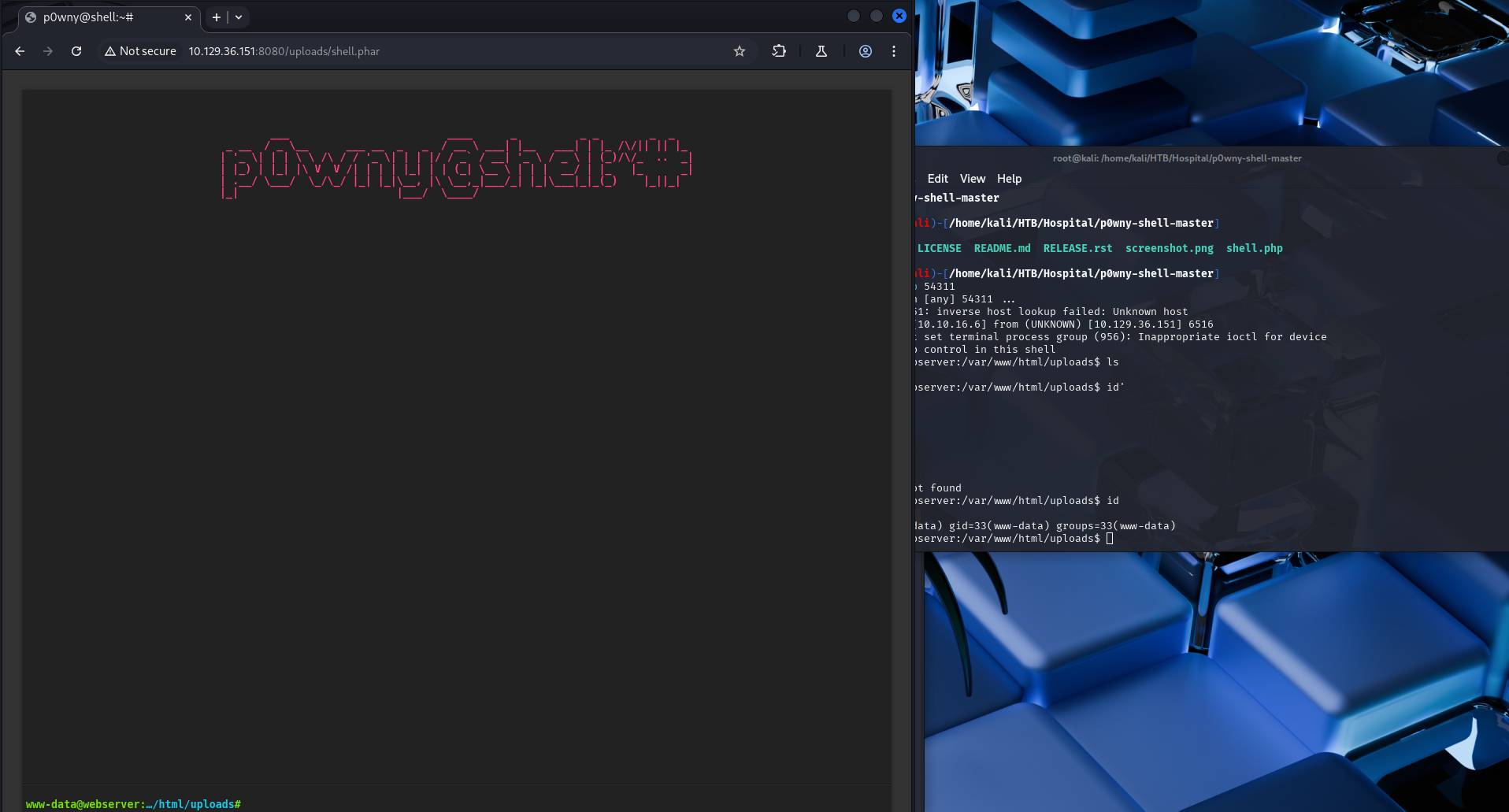Click the browser forward arrow
Screen dimensions: 1509x812
pos(48,51)
